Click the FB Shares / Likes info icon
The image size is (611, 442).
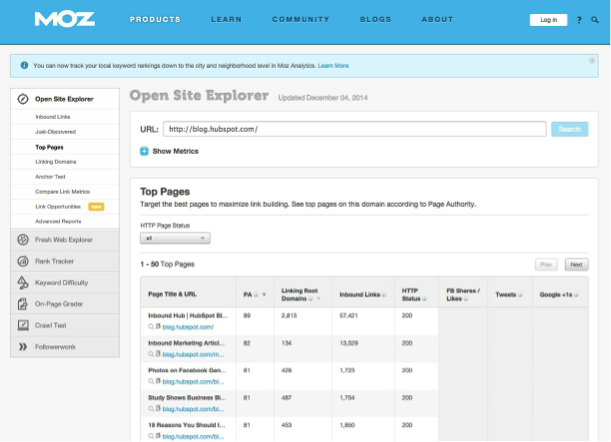coord(466,299)
